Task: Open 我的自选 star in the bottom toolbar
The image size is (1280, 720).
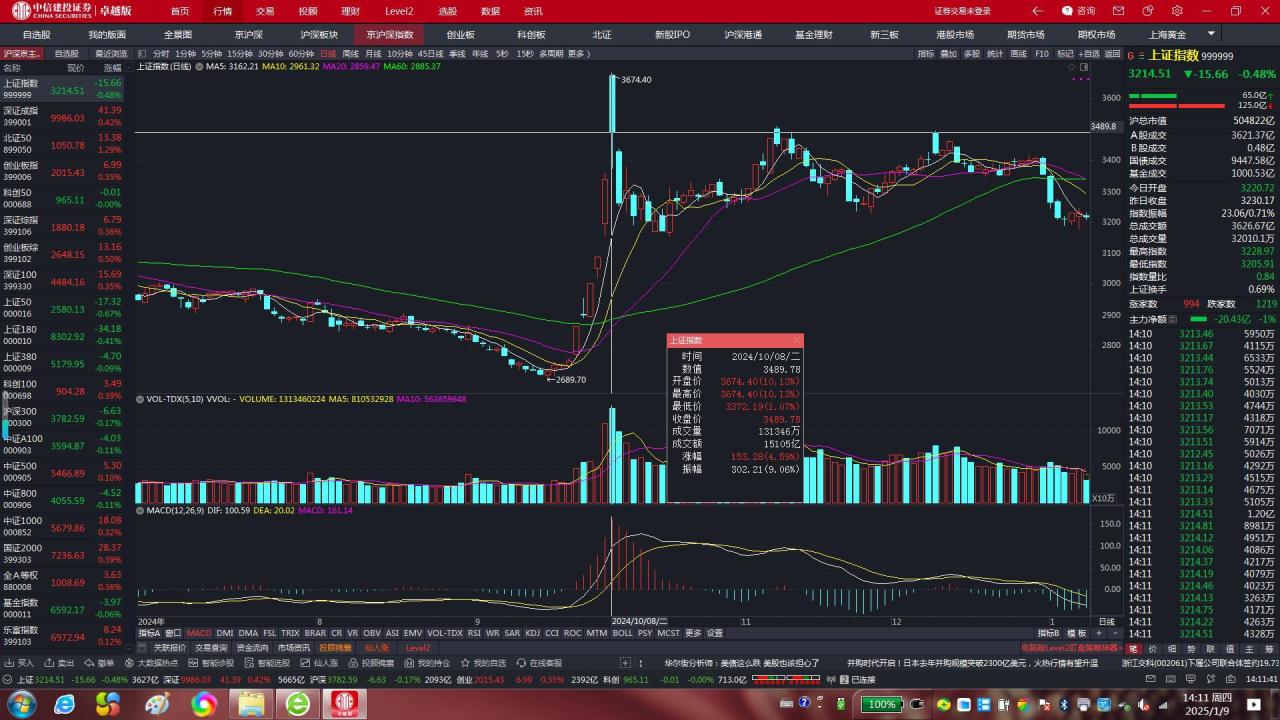Action: pyautogui.click(x=483, y=663)
